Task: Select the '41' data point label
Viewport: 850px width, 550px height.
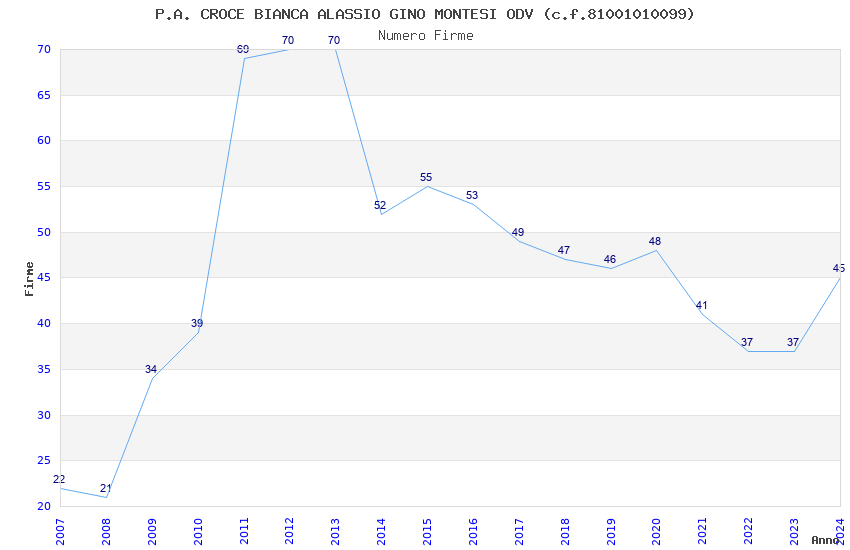Action: point(701,305)
